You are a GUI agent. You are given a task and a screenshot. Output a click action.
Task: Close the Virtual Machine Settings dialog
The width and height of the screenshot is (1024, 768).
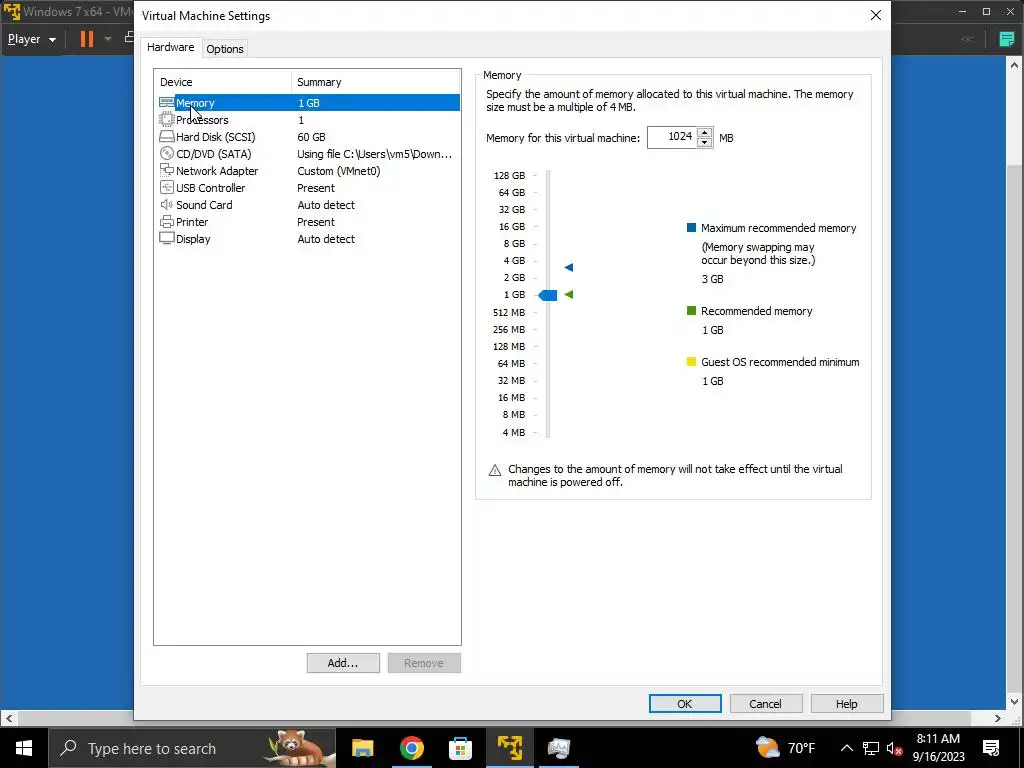coord(876,15)
